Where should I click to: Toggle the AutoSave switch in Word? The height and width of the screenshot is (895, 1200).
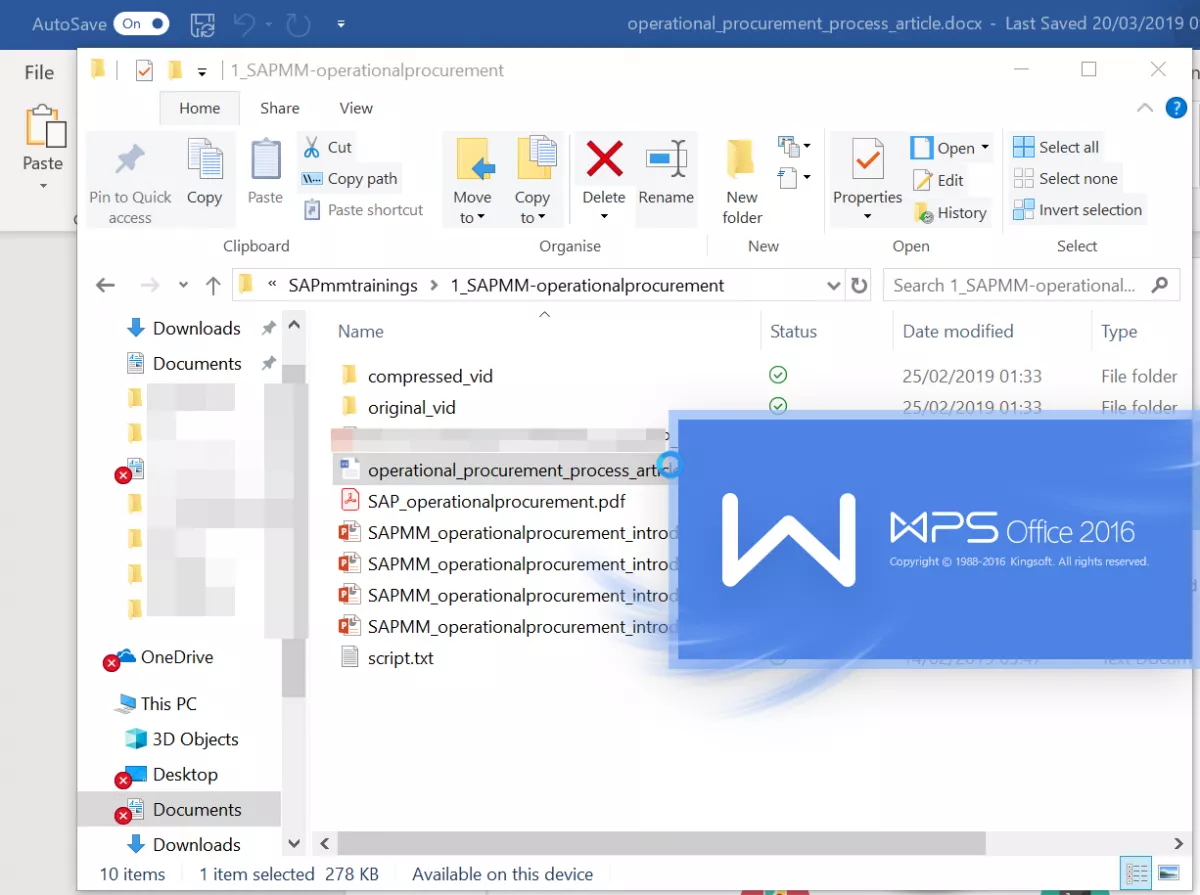point(141,23)
